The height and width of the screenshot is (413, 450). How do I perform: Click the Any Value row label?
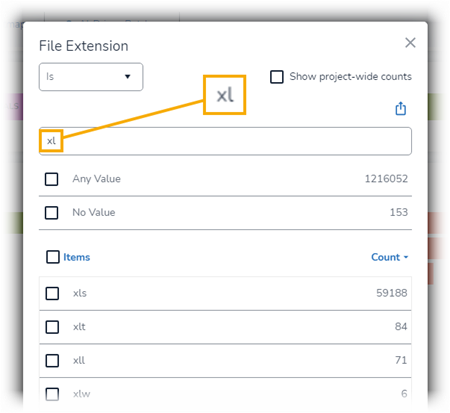(97, 179)
